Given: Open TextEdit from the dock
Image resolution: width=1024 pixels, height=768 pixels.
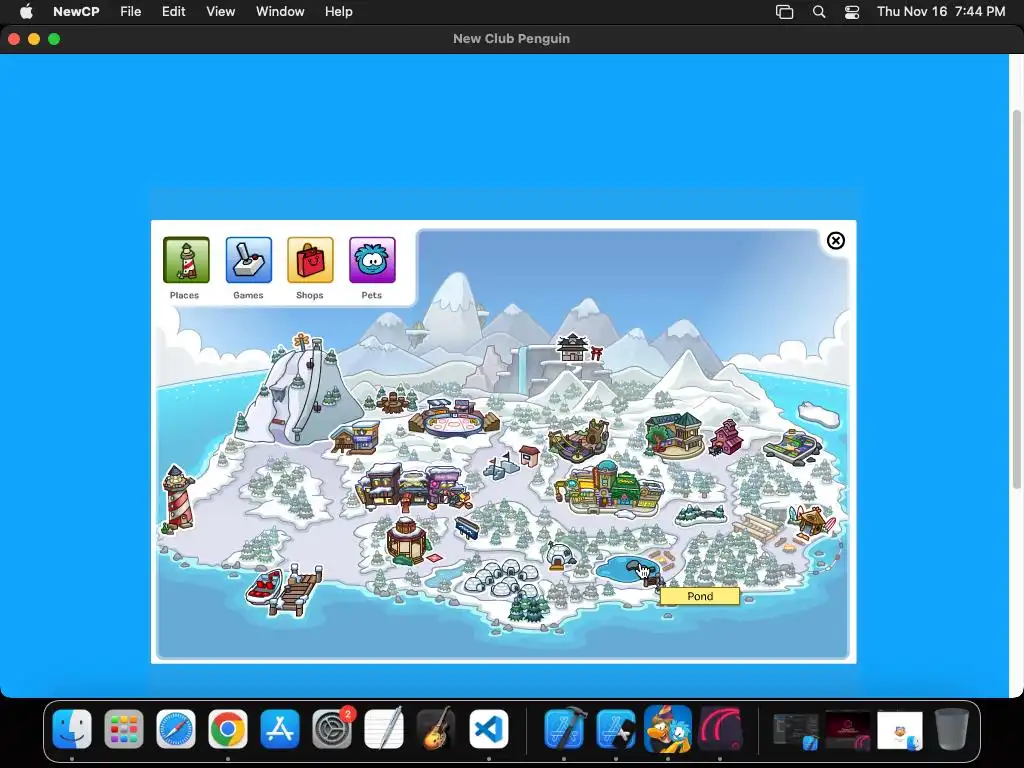Looking at the screenshot, I should 384,729.
